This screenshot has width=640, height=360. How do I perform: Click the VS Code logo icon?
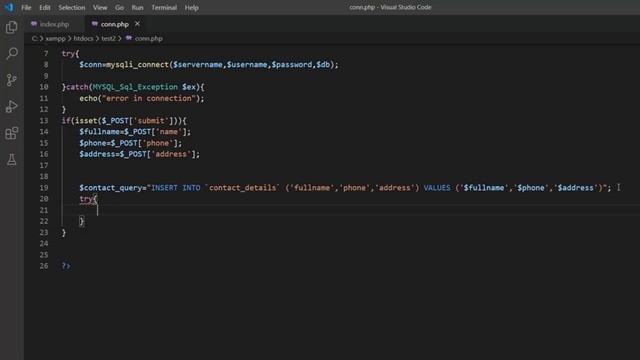pyautogui.click(x=9, y=7)
